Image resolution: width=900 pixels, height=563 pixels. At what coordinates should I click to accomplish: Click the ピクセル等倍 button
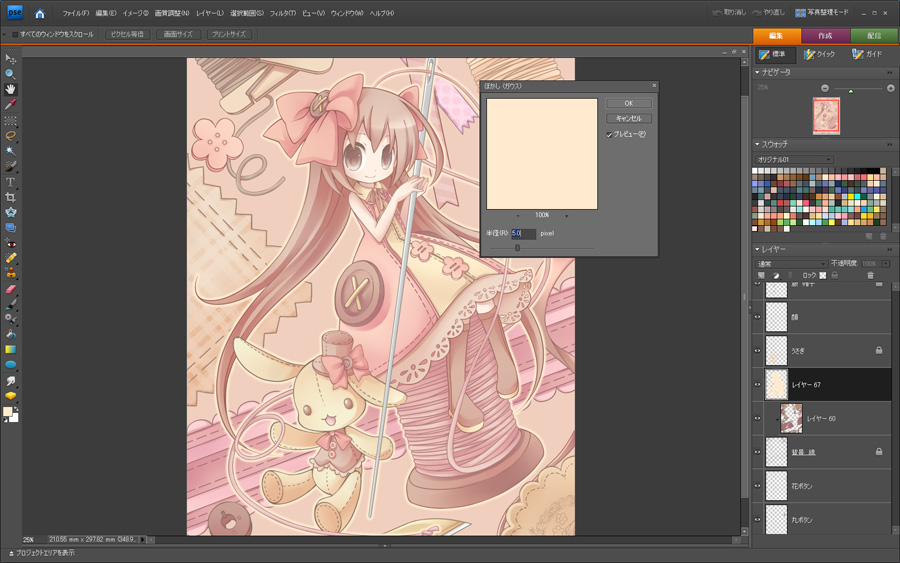point(127,34)
